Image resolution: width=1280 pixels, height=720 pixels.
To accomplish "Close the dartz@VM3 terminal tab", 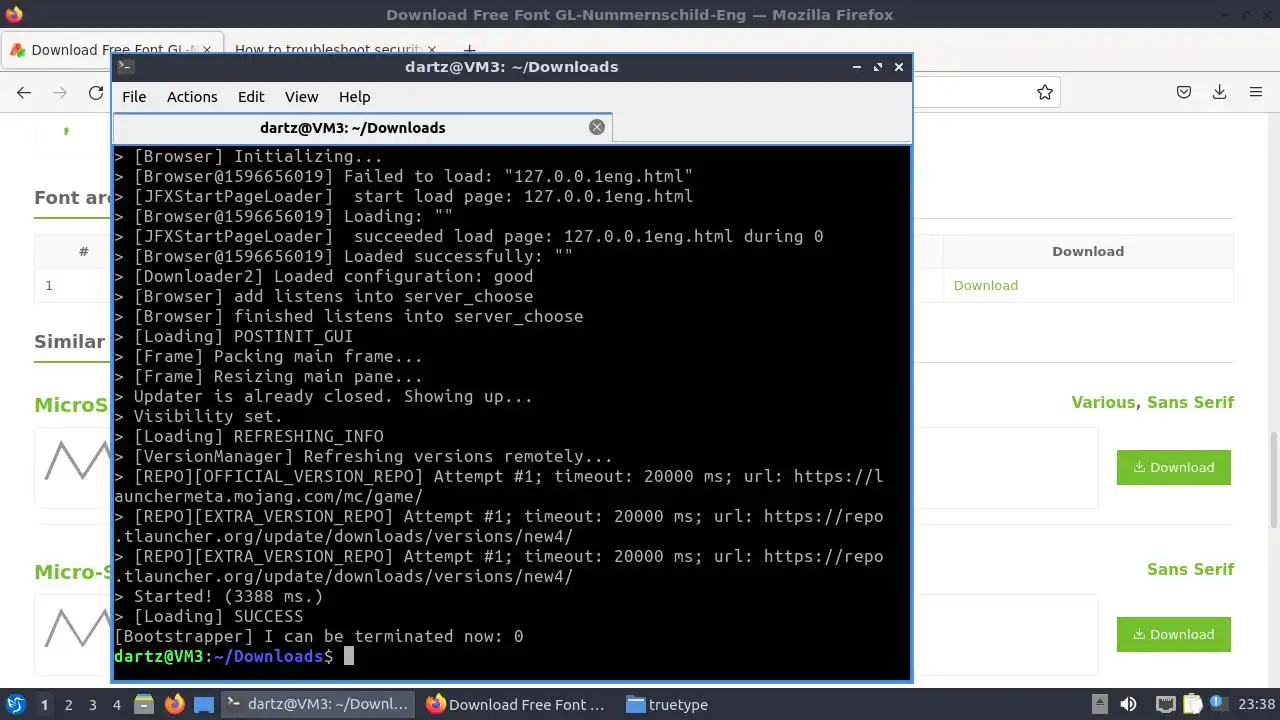I will [597, 127].
